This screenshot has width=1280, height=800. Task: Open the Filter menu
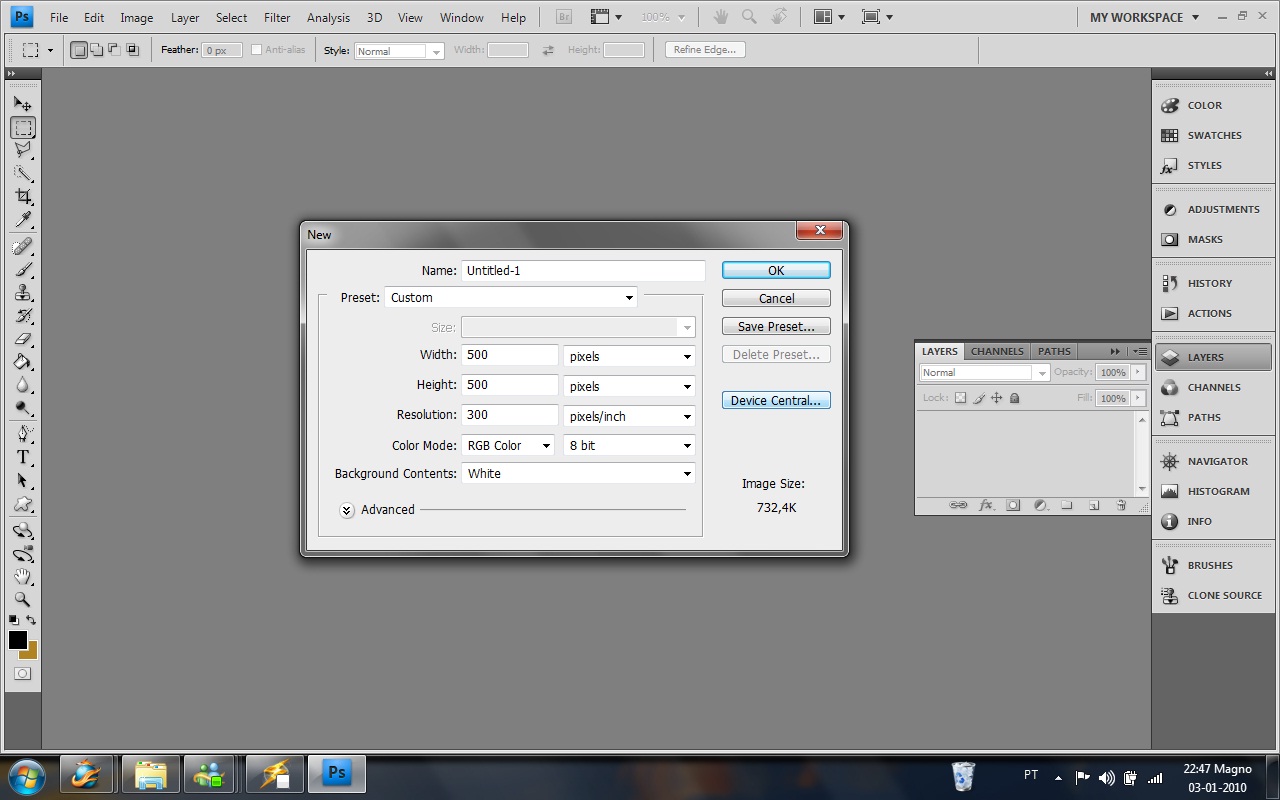(x=277, y=17)
